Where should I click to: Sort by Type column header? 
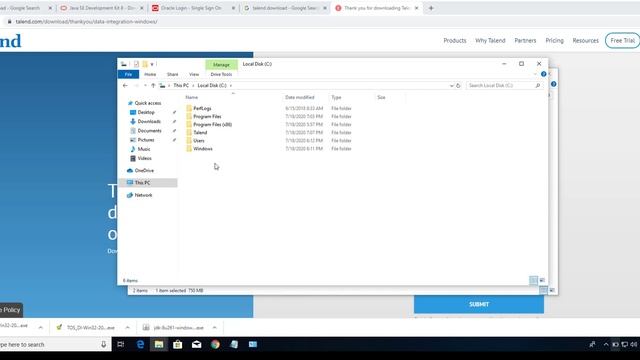tap(336, 97)
